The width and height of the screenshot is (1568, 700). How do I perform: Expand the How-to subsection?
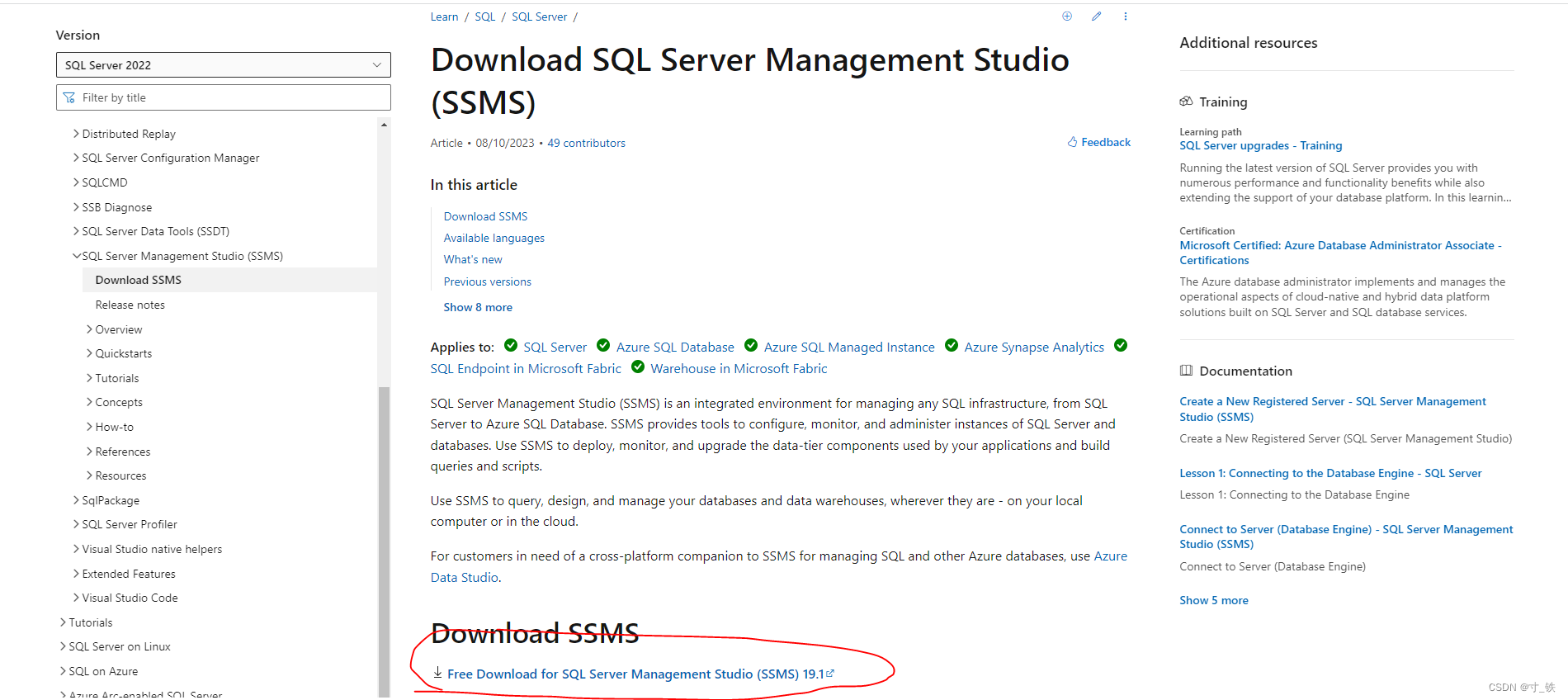point(89,427)
